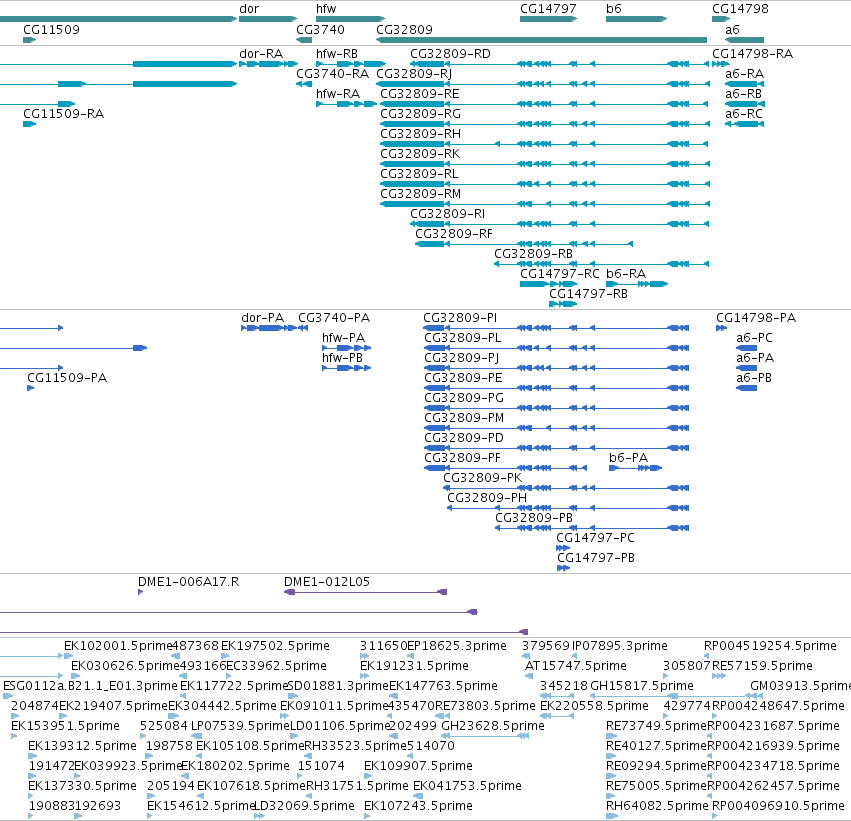
Task: Click the LP07539.5prime EST label
Action: pos(240,726)
